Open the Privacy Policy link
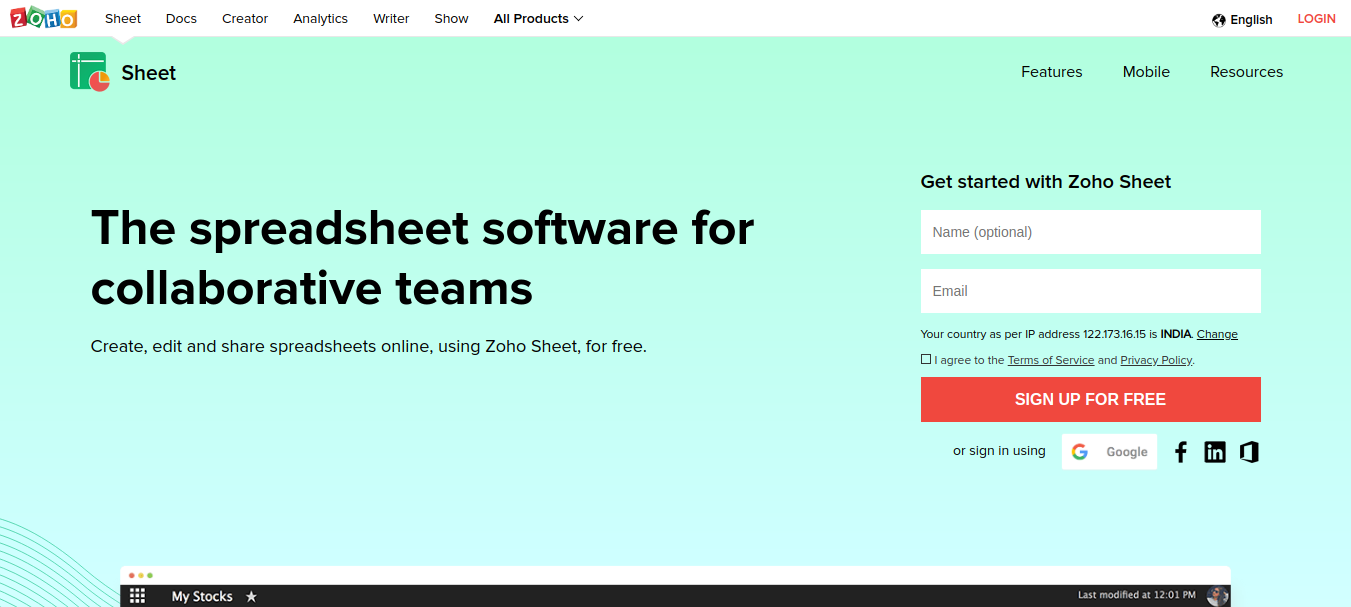 click(x=1157, y=360)
